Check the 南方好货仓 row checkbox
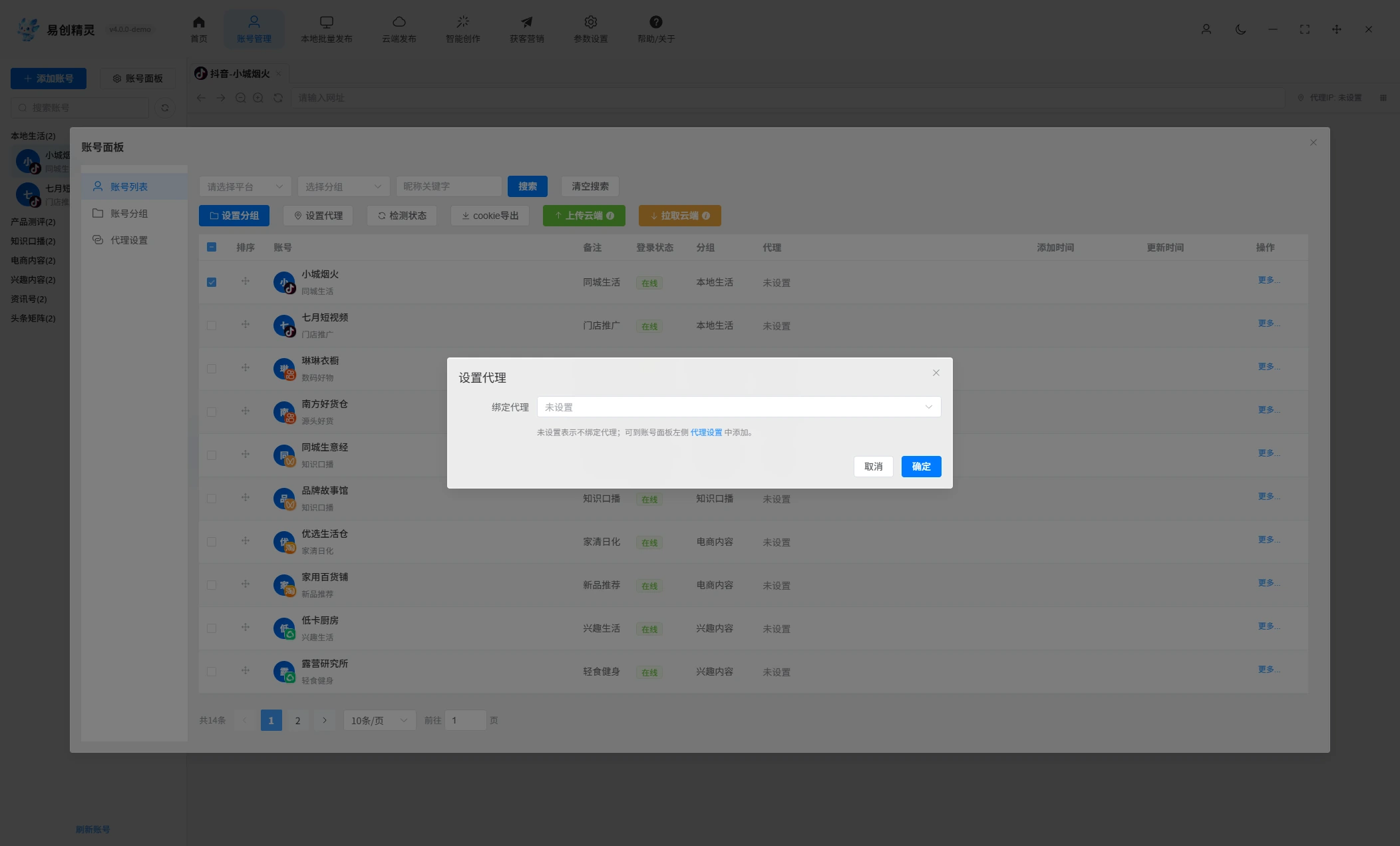The height and width of the screenshot is (846, 1400). pos(212,412)
